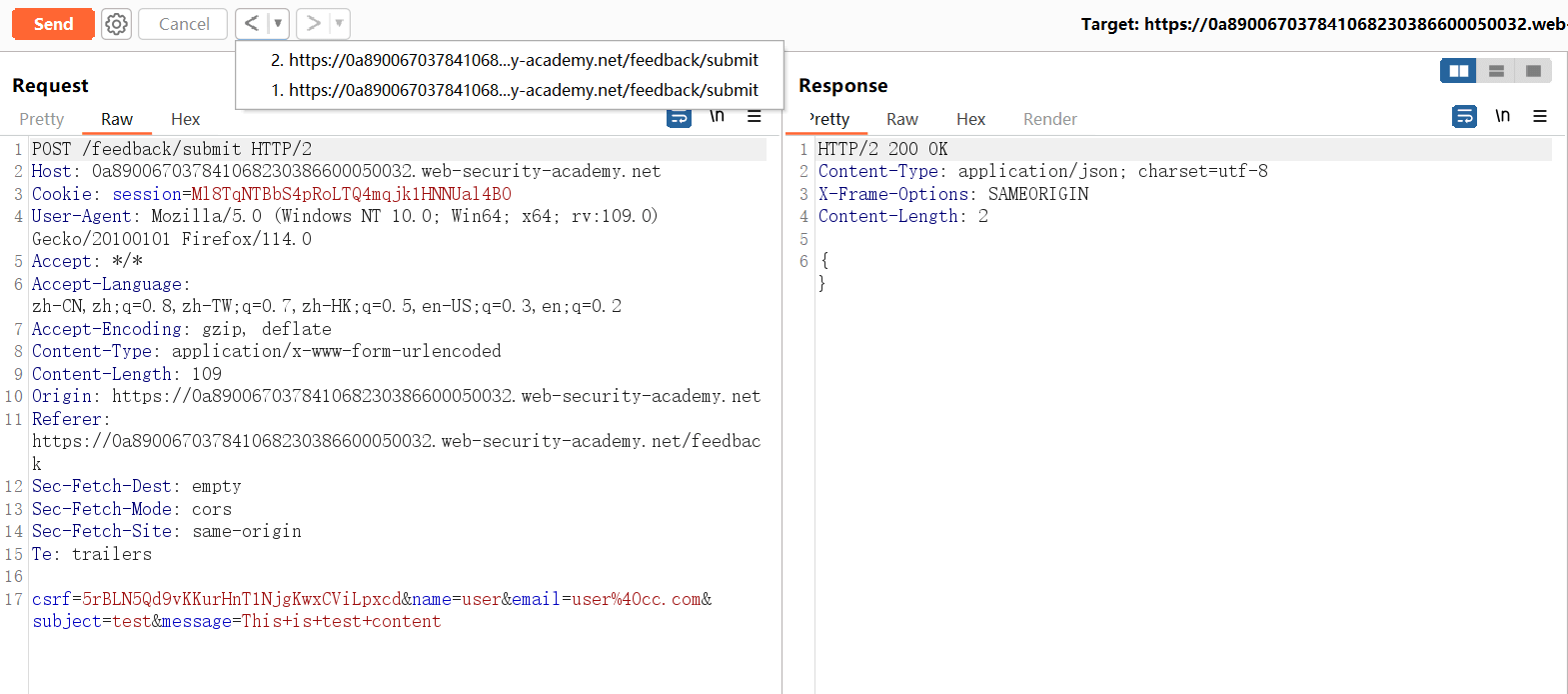Select history entry 2 feedback/submit

(x=514, y=60)
